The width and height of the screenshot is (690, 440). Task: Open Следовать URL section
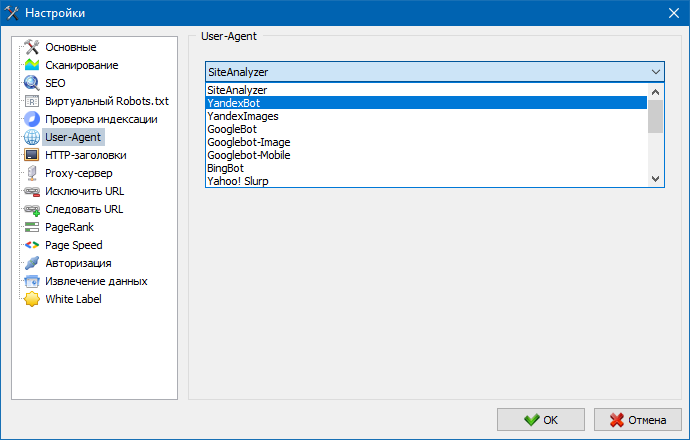84,209
